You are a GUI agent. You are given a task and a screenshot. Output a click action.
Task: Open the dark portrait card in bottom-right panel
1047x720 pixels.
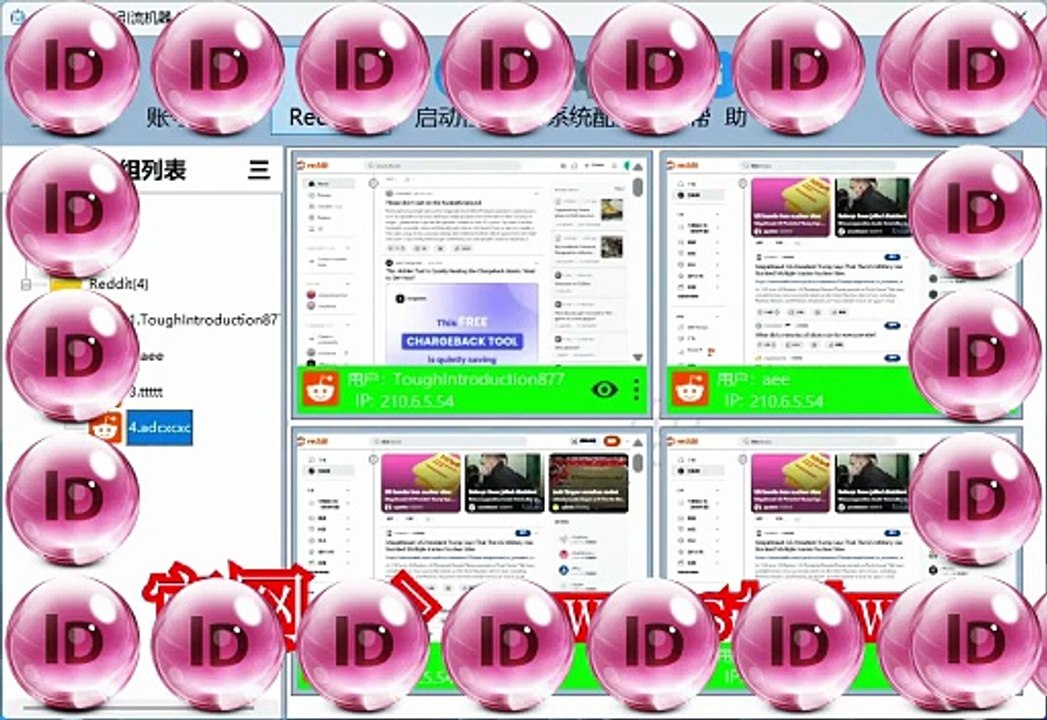[x=872, y=483]
